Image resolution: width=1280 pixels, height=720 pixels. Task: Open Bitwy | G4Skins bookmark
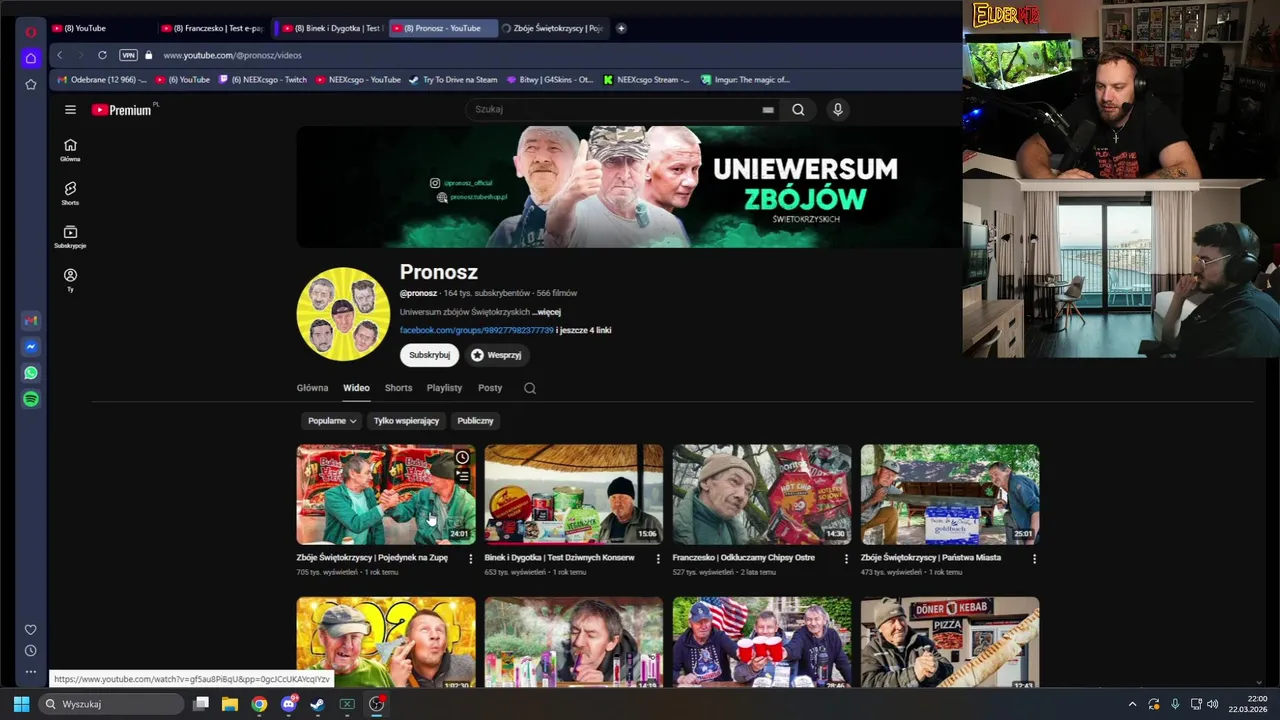(x=550, y=80)
